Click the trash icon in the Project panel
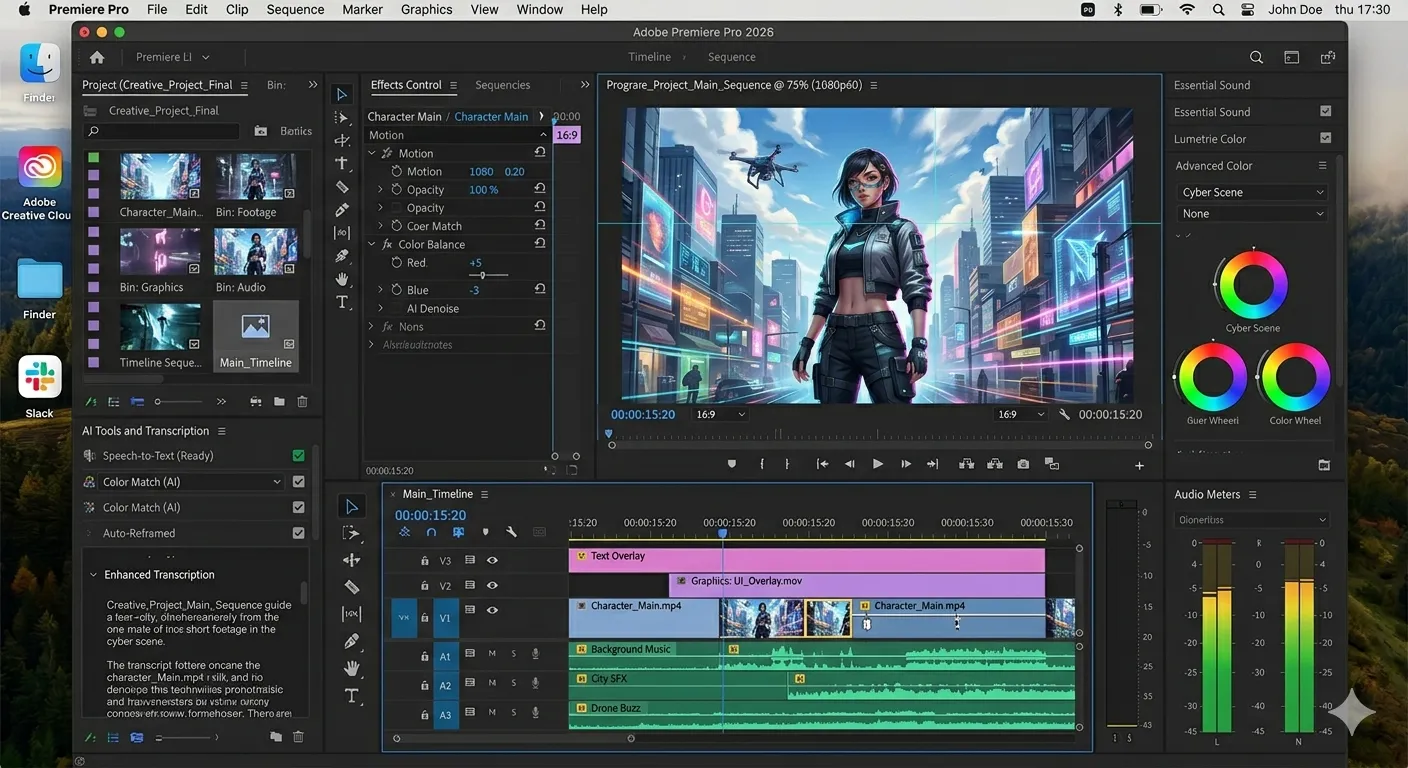 [302, 401]
